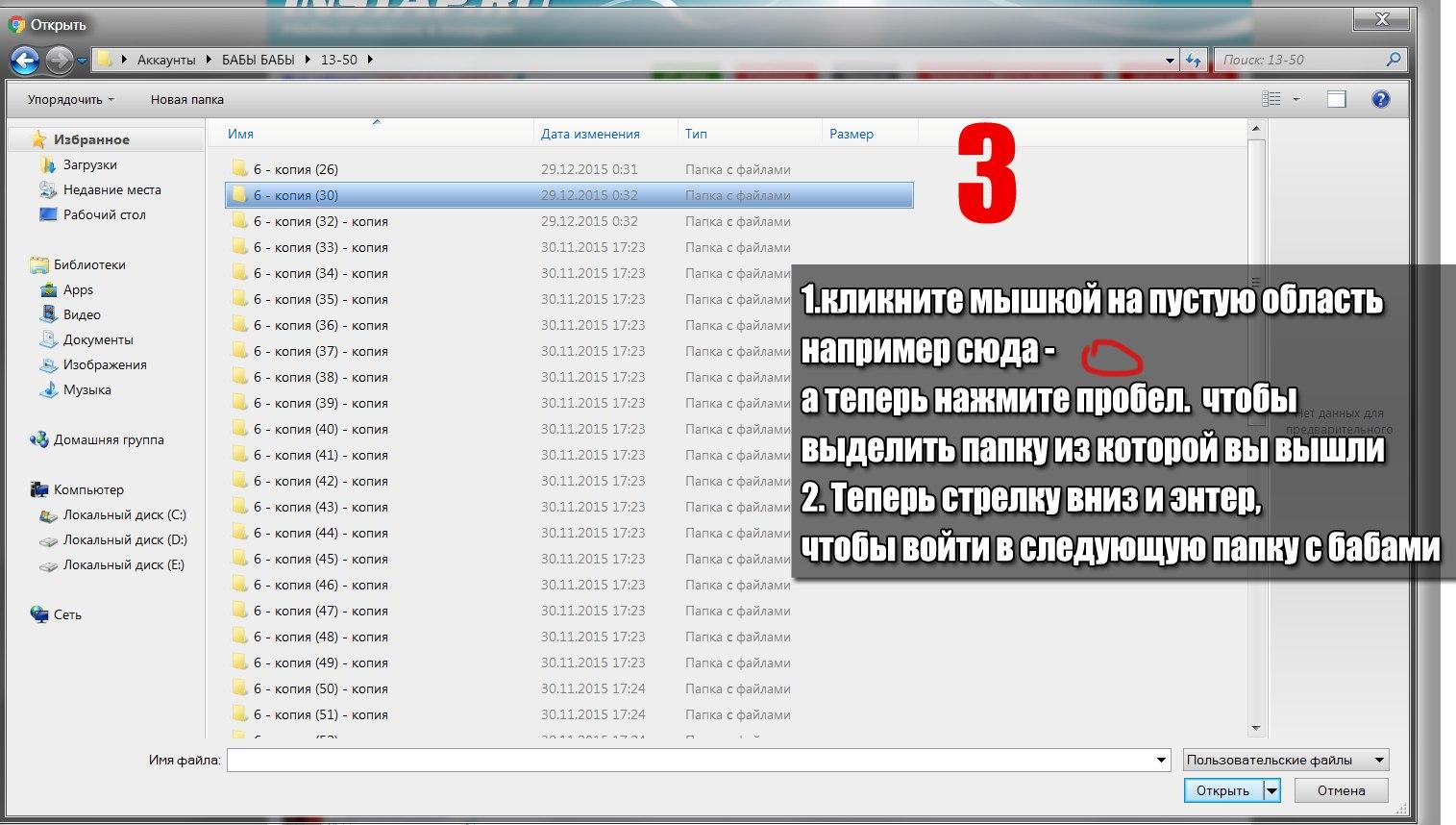This screenshot has height=825, width=1456.
Task: Click the blue Help question icon
Action: click(1380, 99)
